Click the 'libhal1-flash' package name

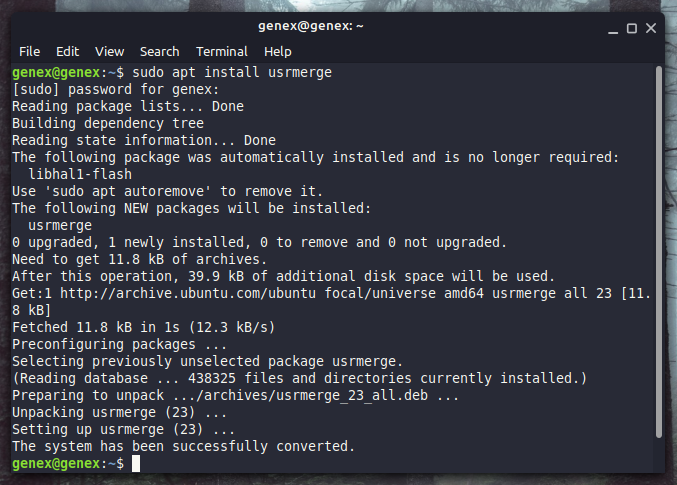tap(80, 174)
